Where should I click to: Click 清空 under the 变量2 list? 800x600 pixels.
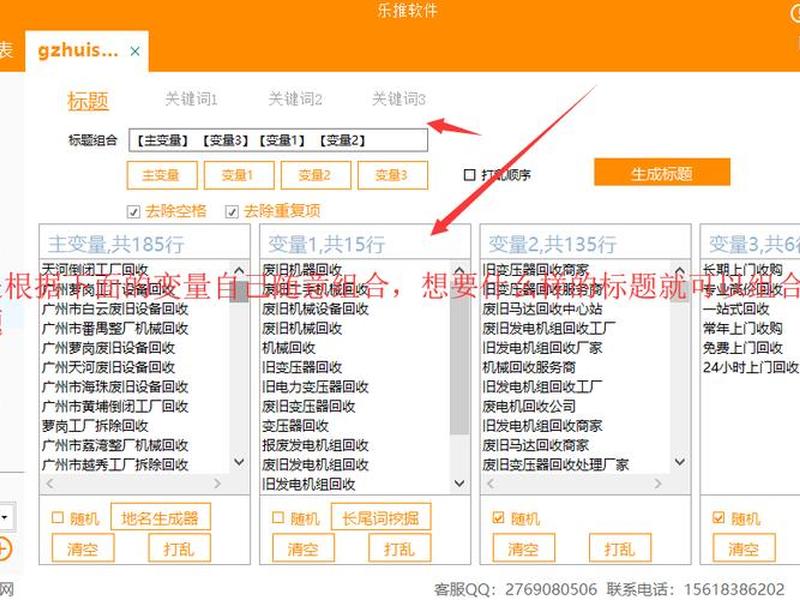(x=523, y=548)
